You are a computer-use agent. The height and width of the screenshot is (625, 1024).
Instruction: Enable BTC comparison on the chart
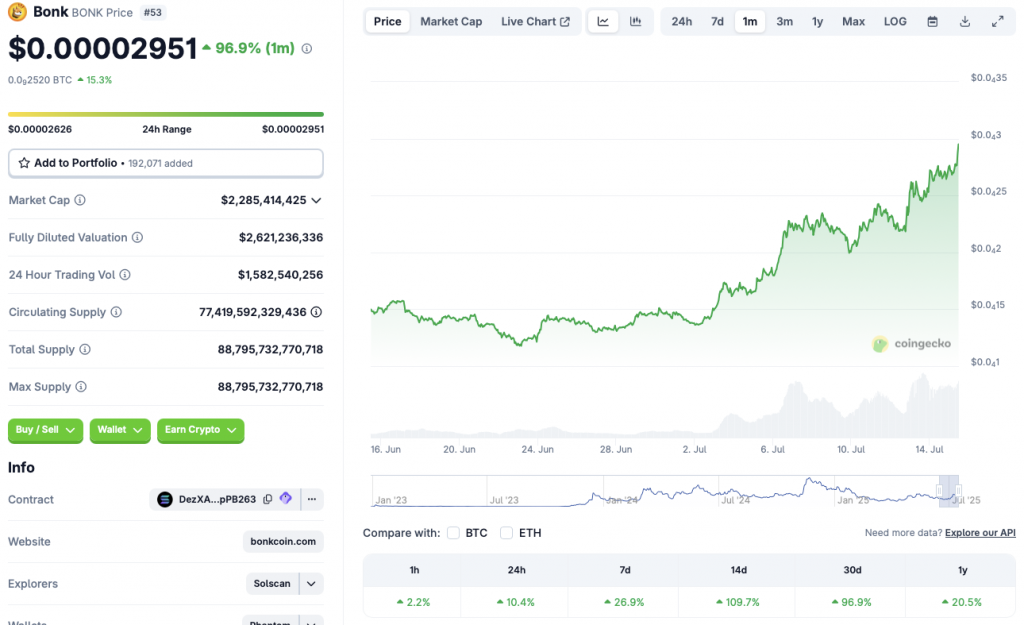click(x=453, y=533)
